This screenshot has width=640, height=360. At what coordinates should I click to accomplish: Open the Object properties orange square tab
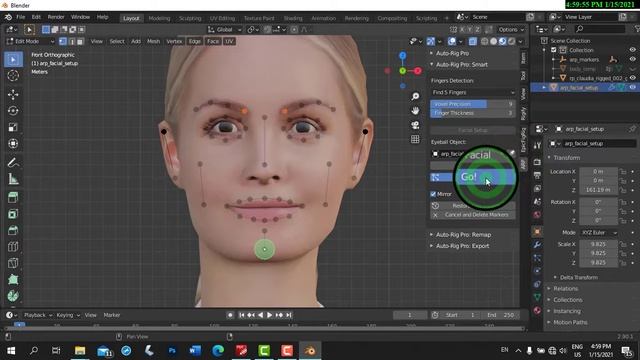click(537, 231)
